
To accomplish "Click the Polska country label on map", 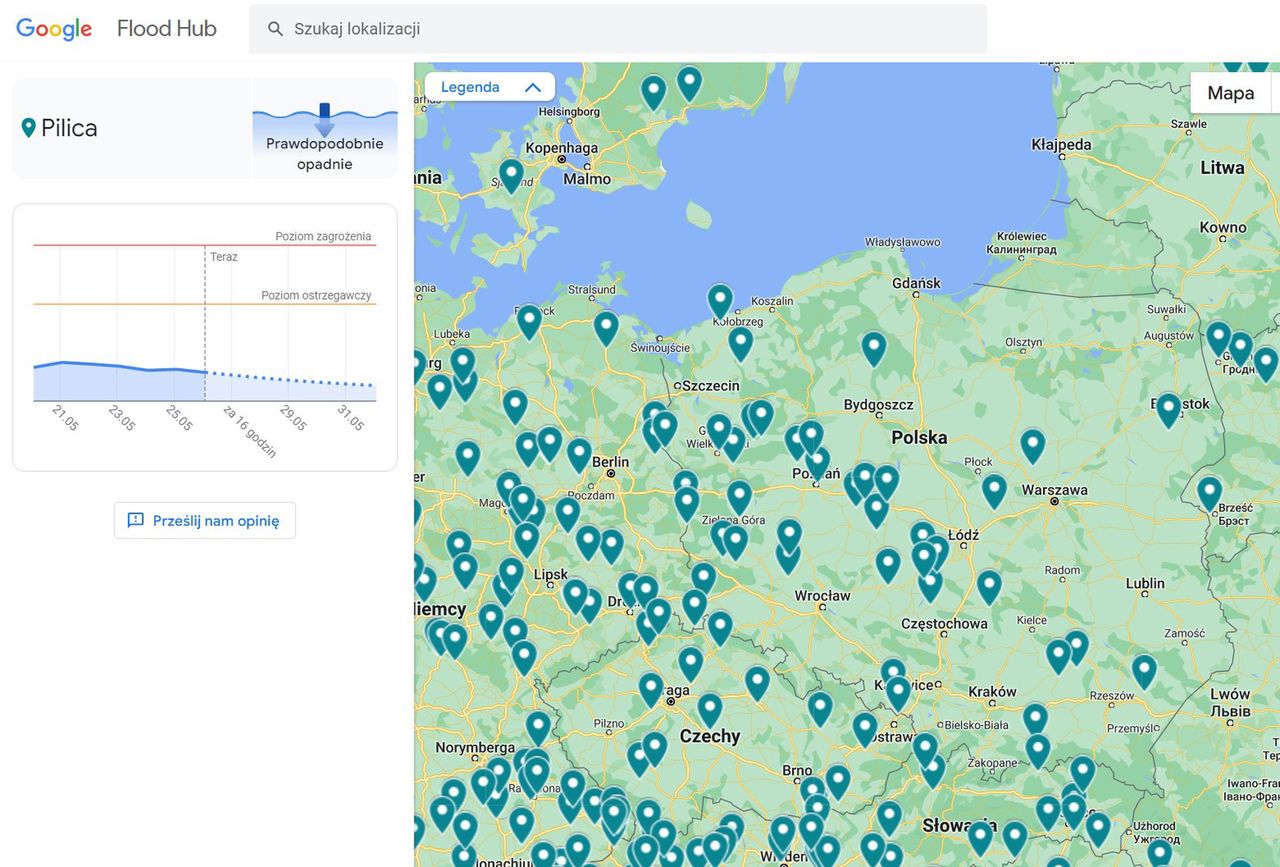I will pyautogui.click(x=919, y=437).
